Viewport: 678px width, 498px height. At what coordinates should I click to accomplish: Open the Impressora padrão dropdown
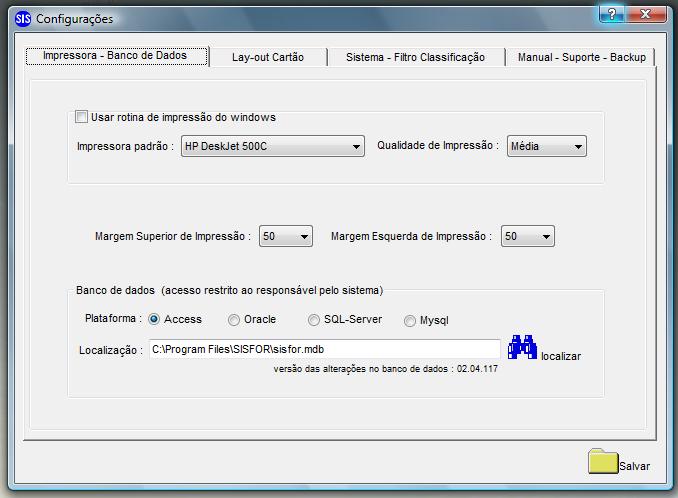click(273, 146)
